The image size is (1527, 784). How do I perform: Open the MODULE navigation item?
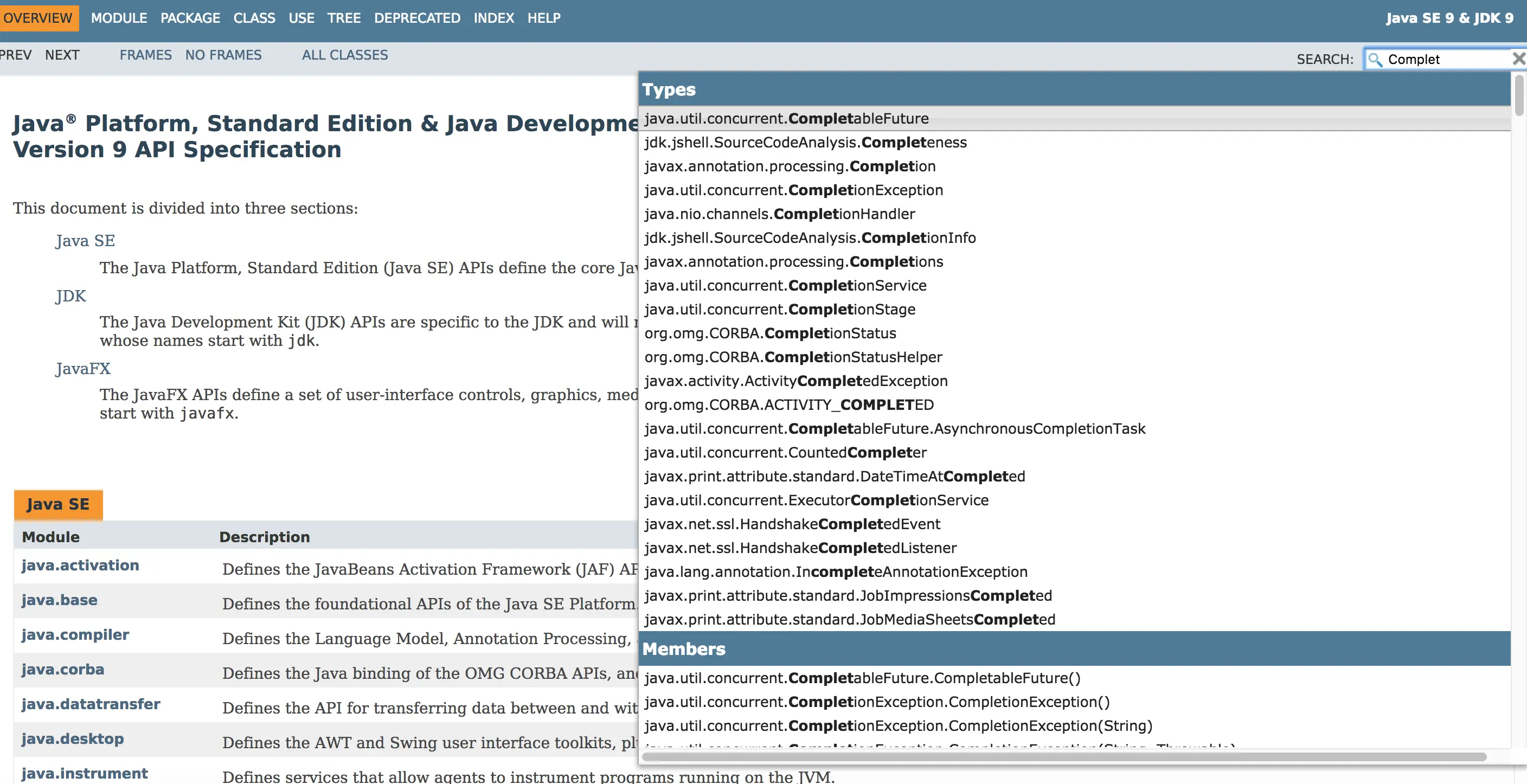pyautogui.click(x=119, y=18)
